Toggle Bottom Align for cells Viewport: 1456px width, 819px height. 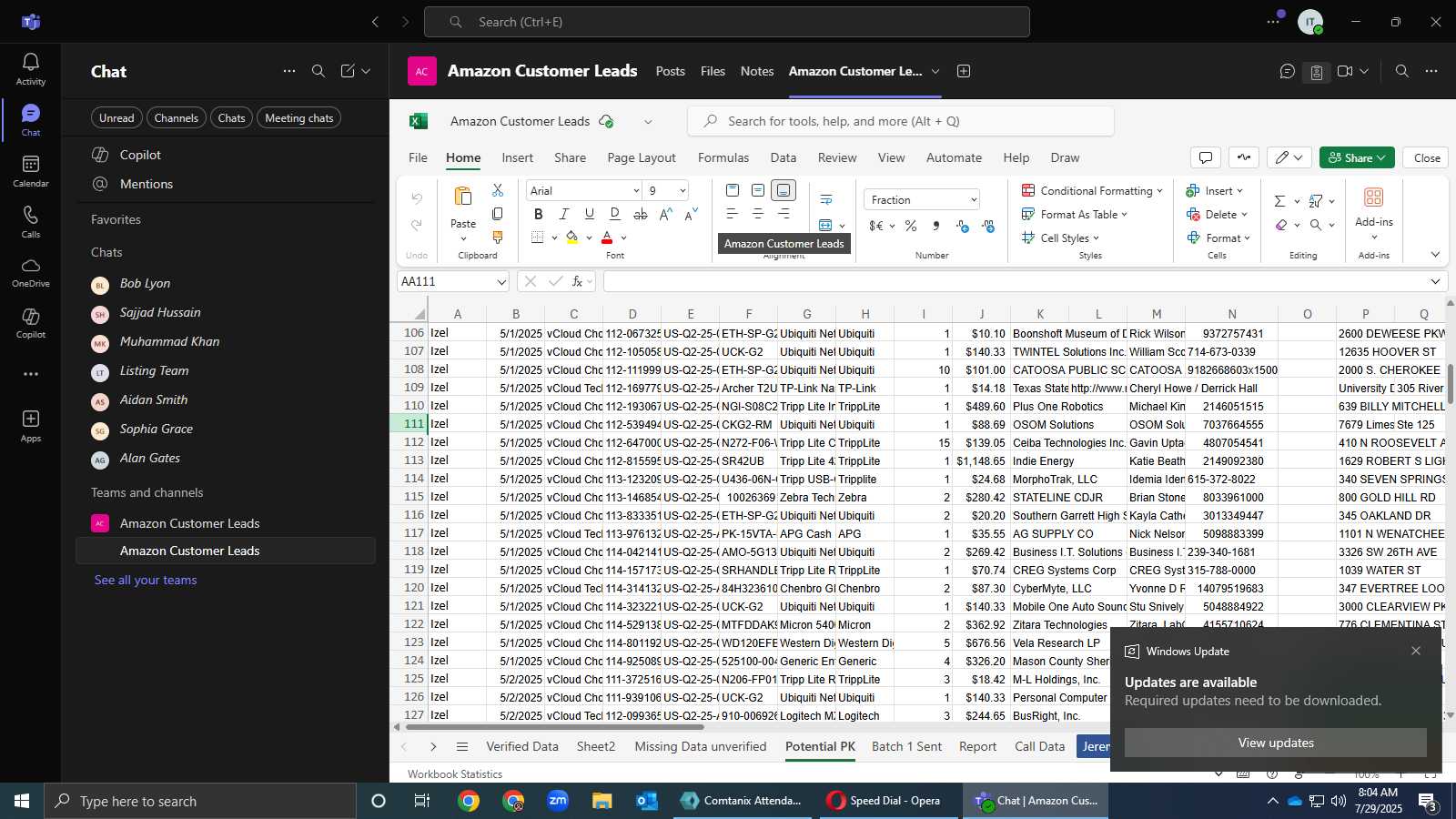point(784,190)
